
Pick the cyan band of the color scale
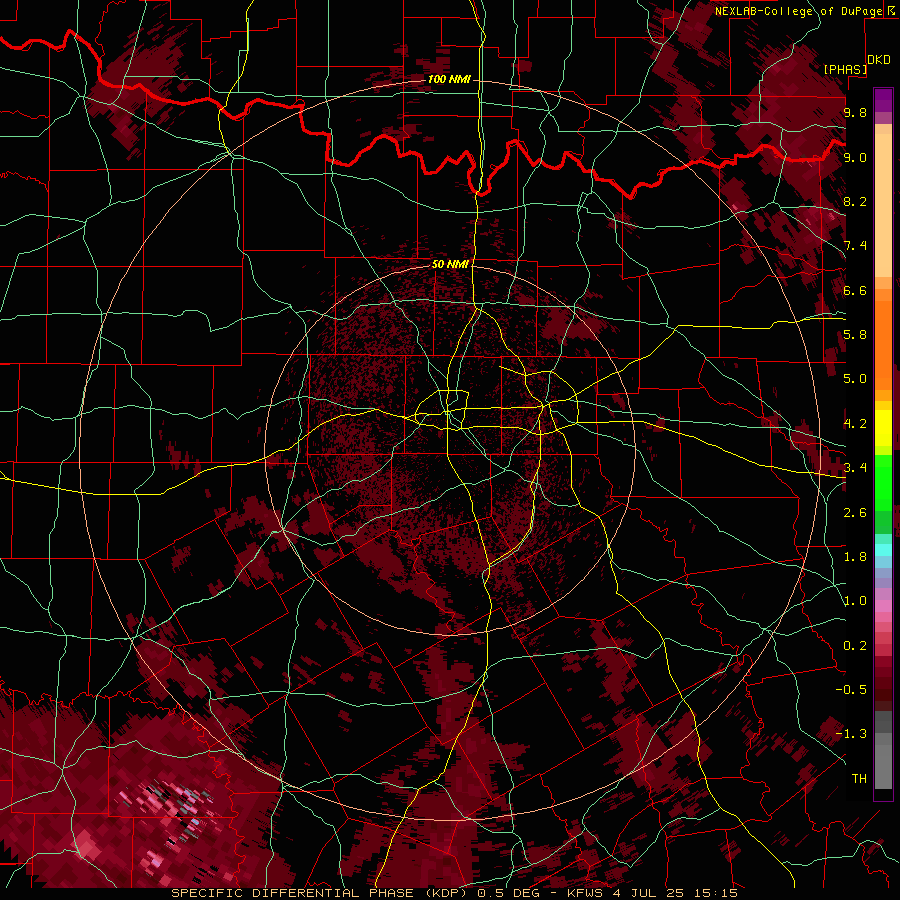point(883,550)
